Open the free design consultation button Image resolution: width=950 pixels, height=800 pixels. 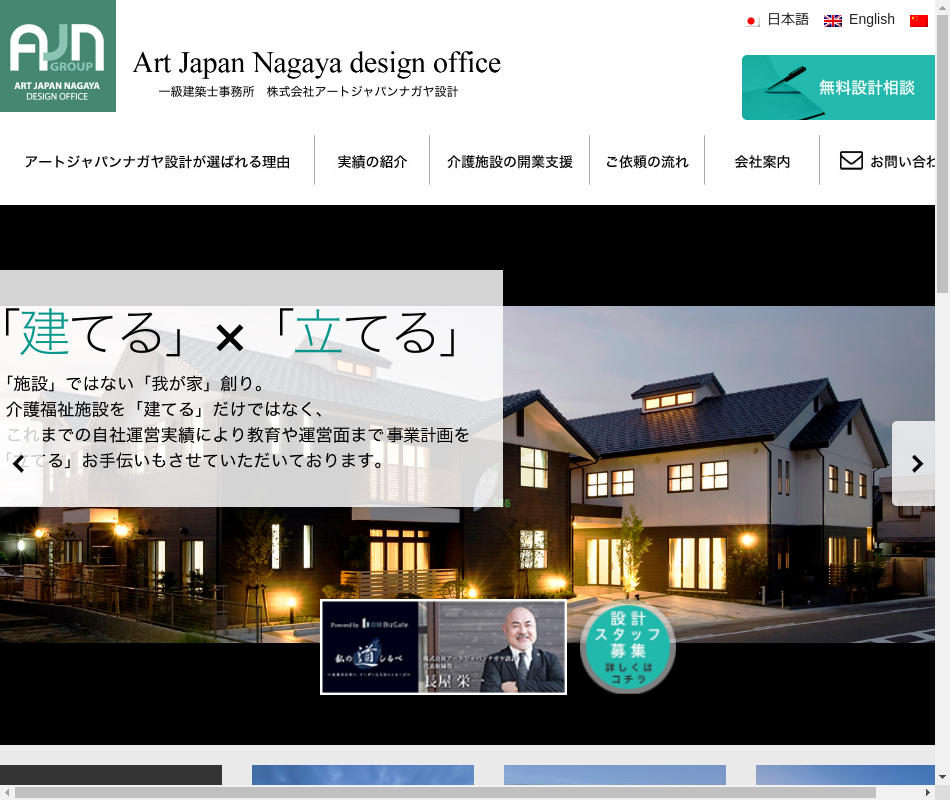click(840, 88)
